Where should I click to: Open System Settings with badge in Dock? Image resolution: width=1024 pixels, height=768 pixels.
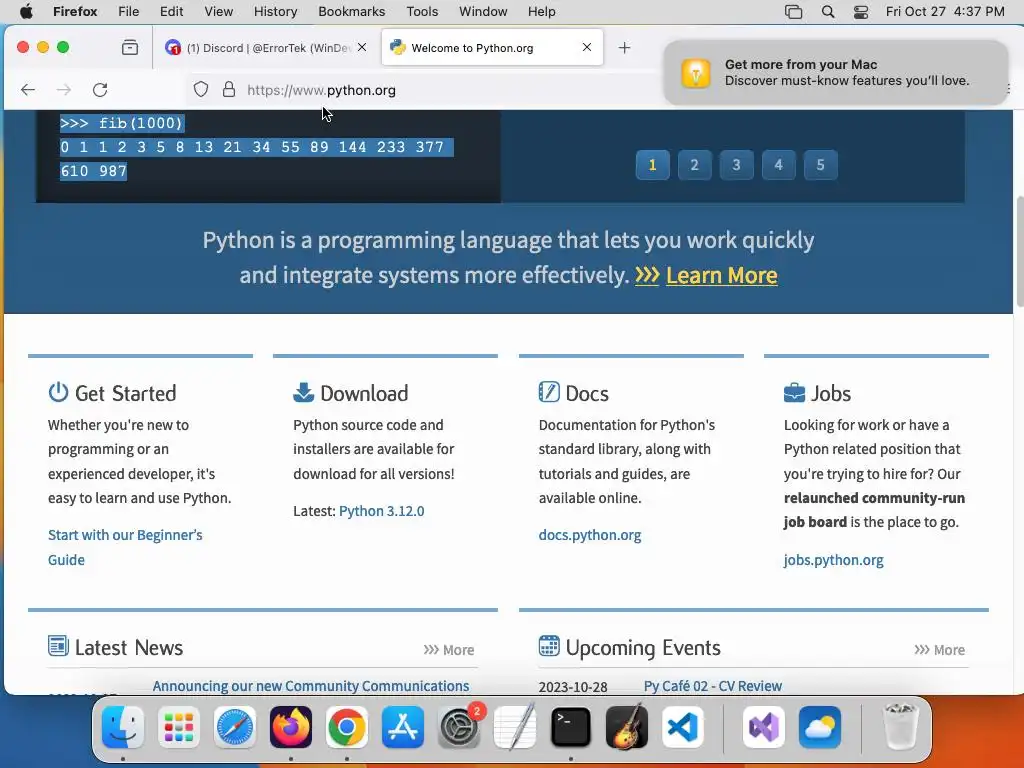click(x=459, y=727)
